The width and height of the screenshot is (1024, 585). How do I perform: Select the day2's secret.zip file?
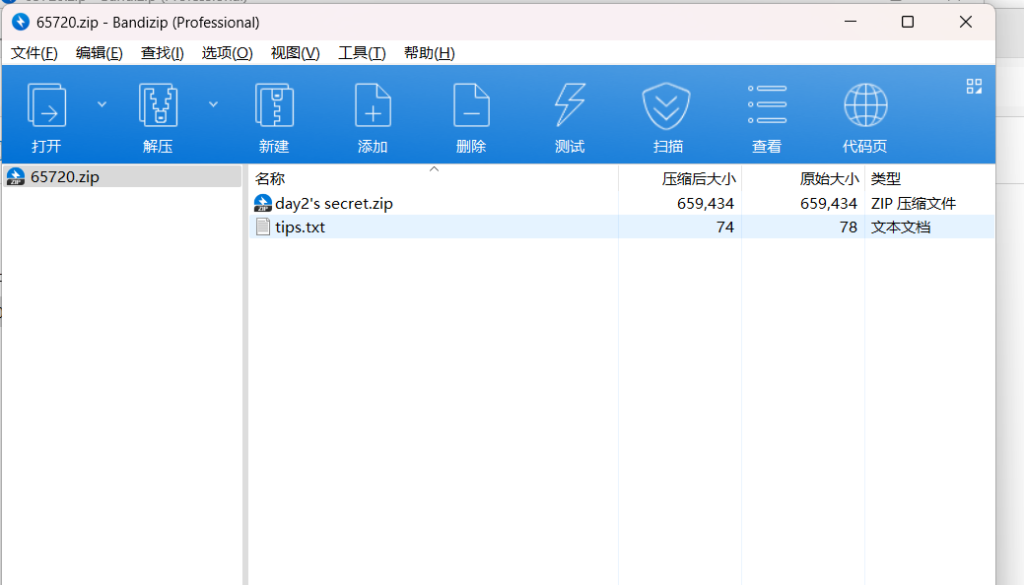point(334,203)
